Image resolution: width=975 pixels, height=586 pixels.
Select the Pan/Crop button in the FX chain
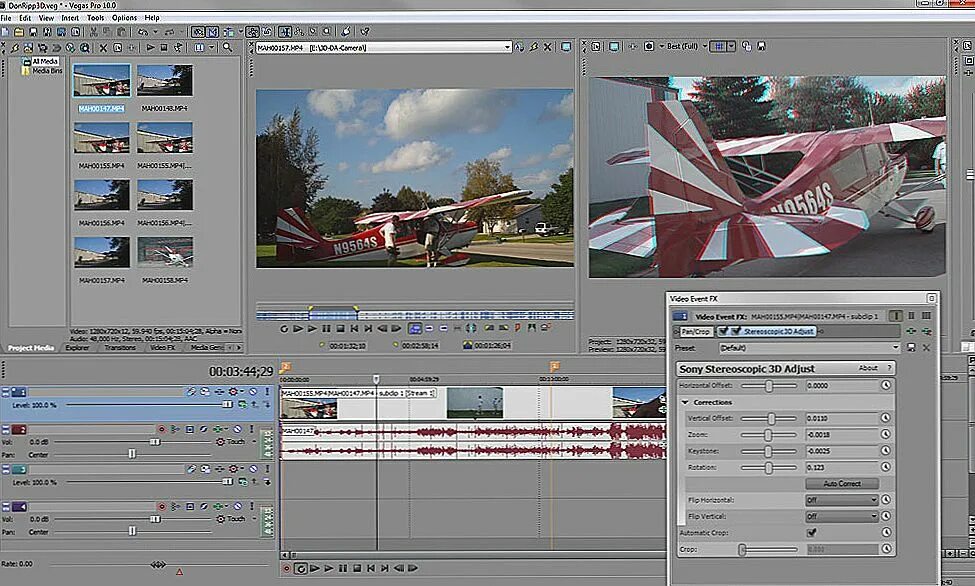pos(695,332)
